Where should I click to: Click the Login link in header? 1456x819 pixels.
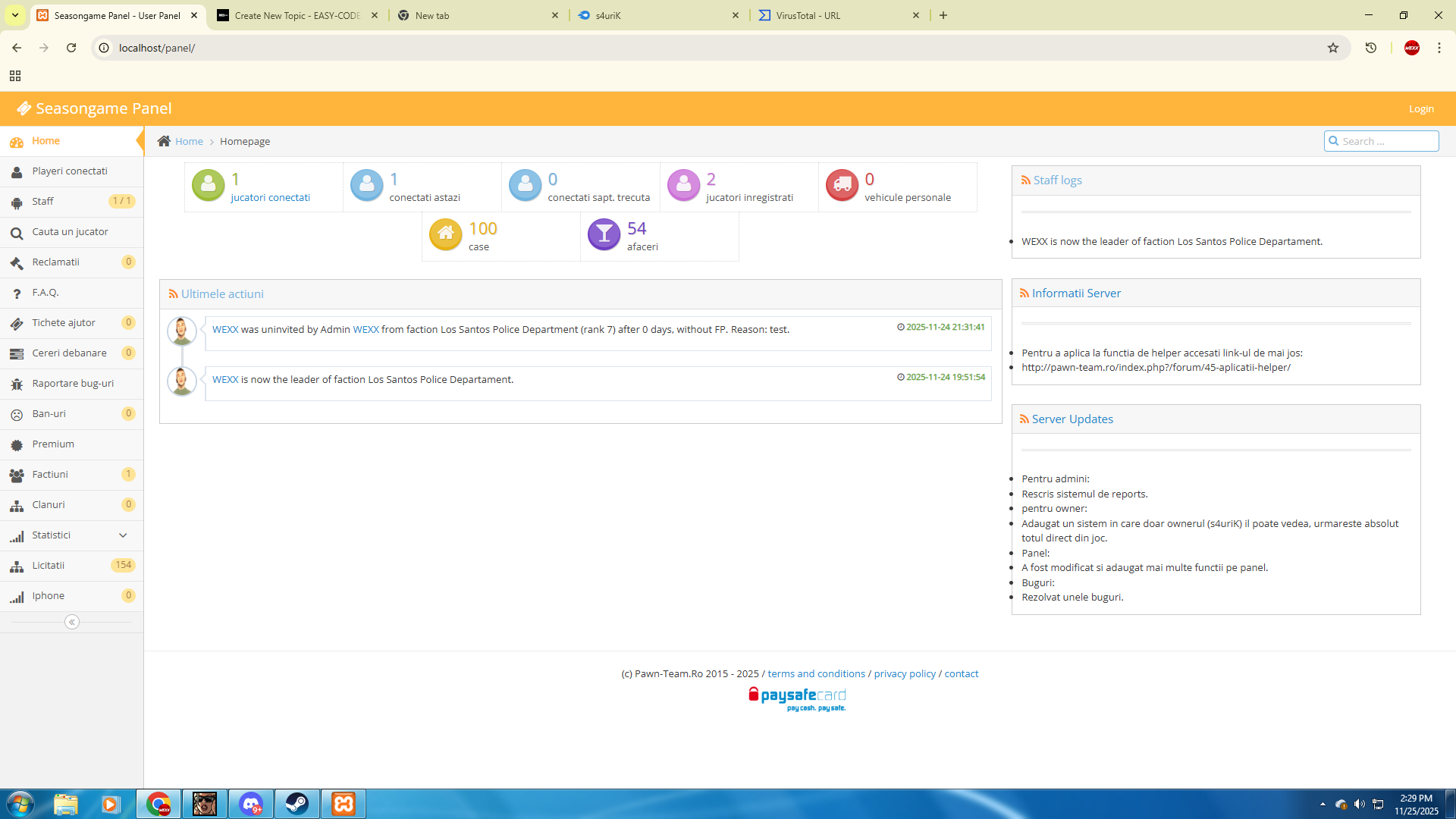[1421, 109]
